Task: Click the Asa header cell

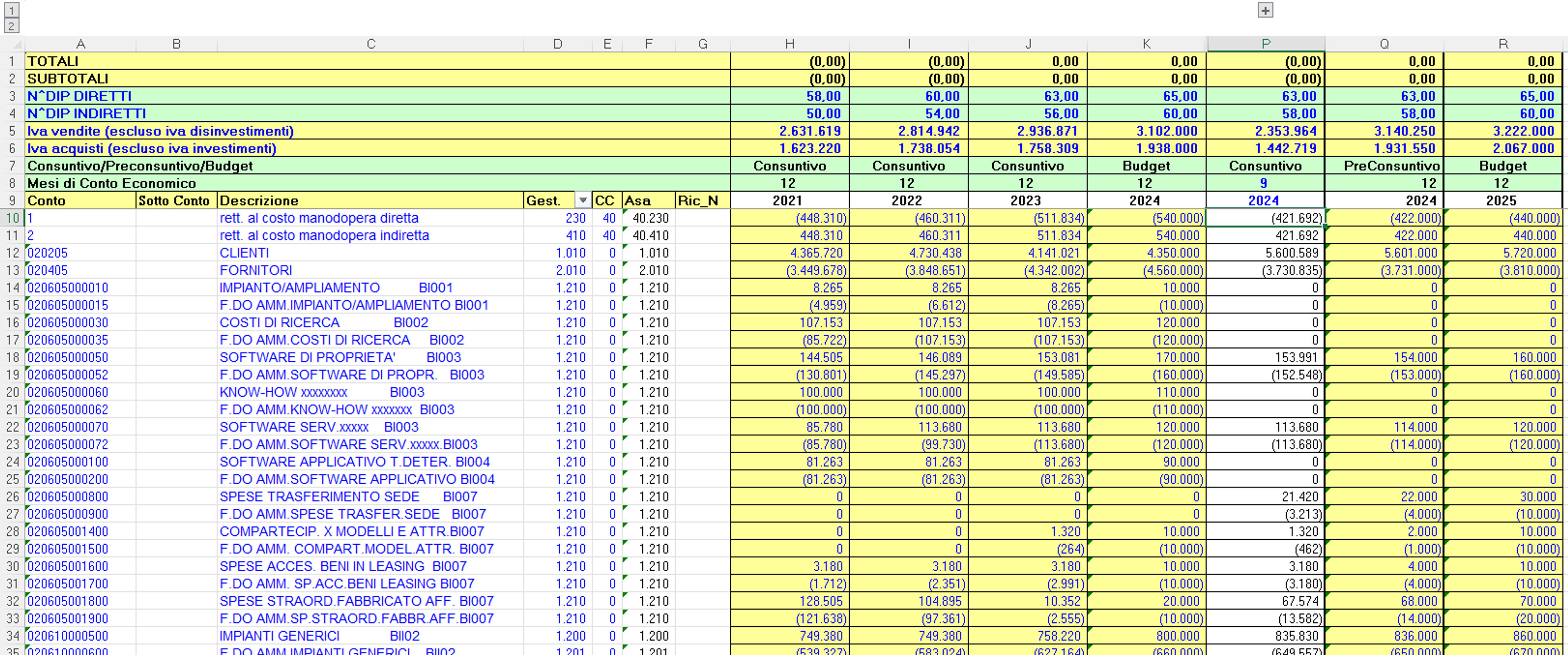Action: point(649,201)
